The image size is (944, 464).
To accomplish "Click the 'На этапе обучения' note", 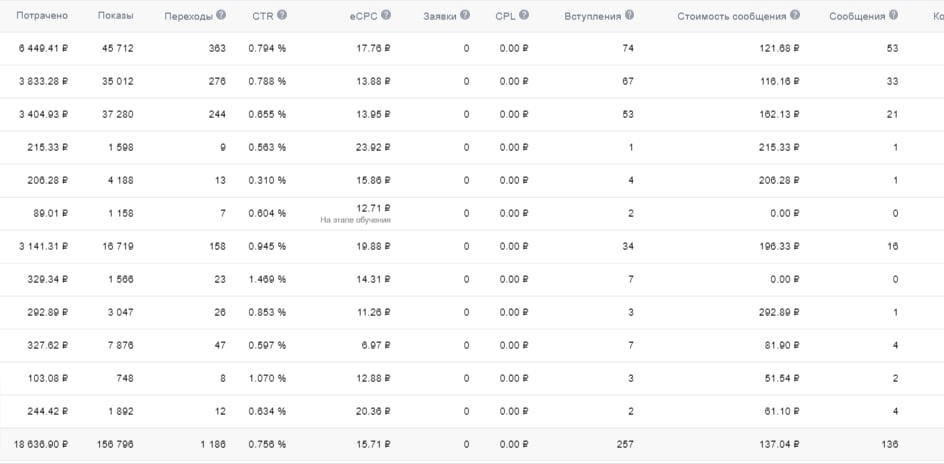I will pos(356,220).
